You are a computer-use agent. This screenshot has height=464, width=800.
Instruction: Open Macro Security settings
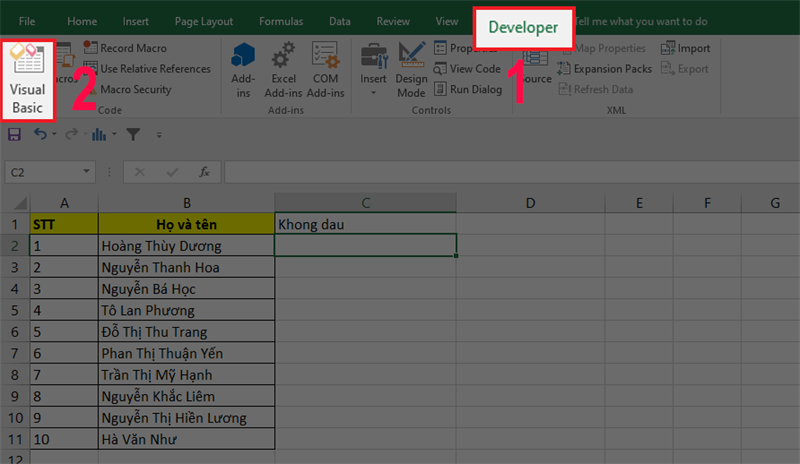point(128,89)
